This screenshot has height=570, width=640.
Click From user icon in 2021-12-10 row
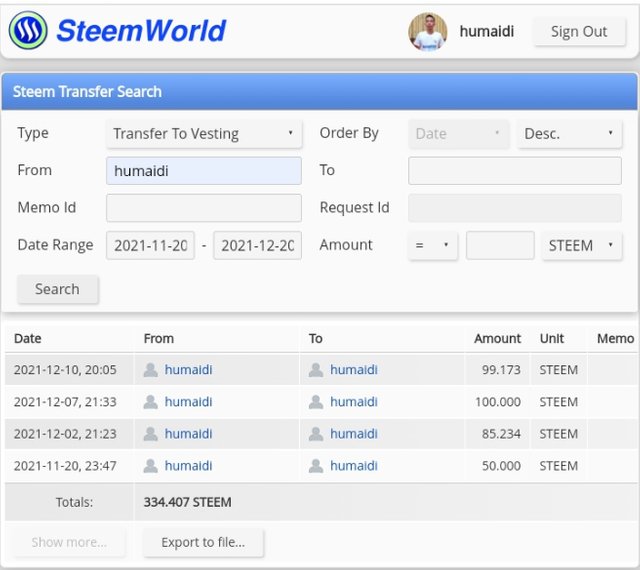coord(151,370)
